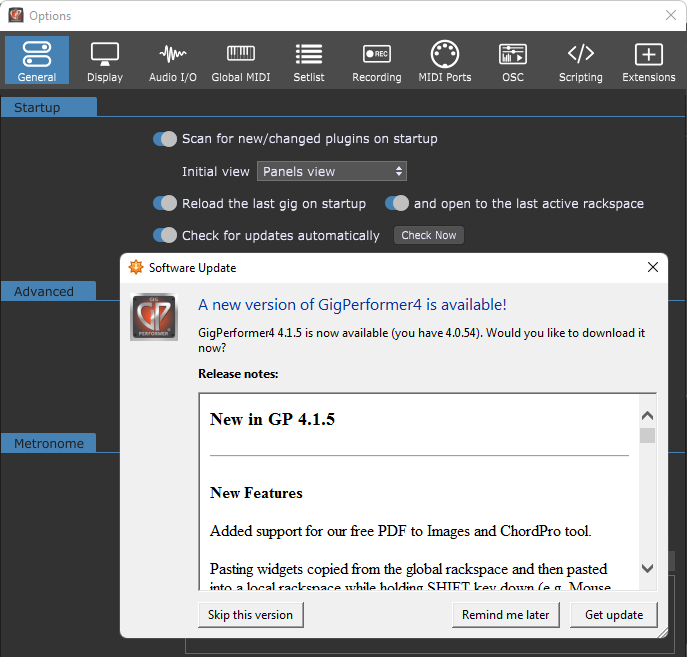
Task: Close the Options window
Action: pos(671,15)
